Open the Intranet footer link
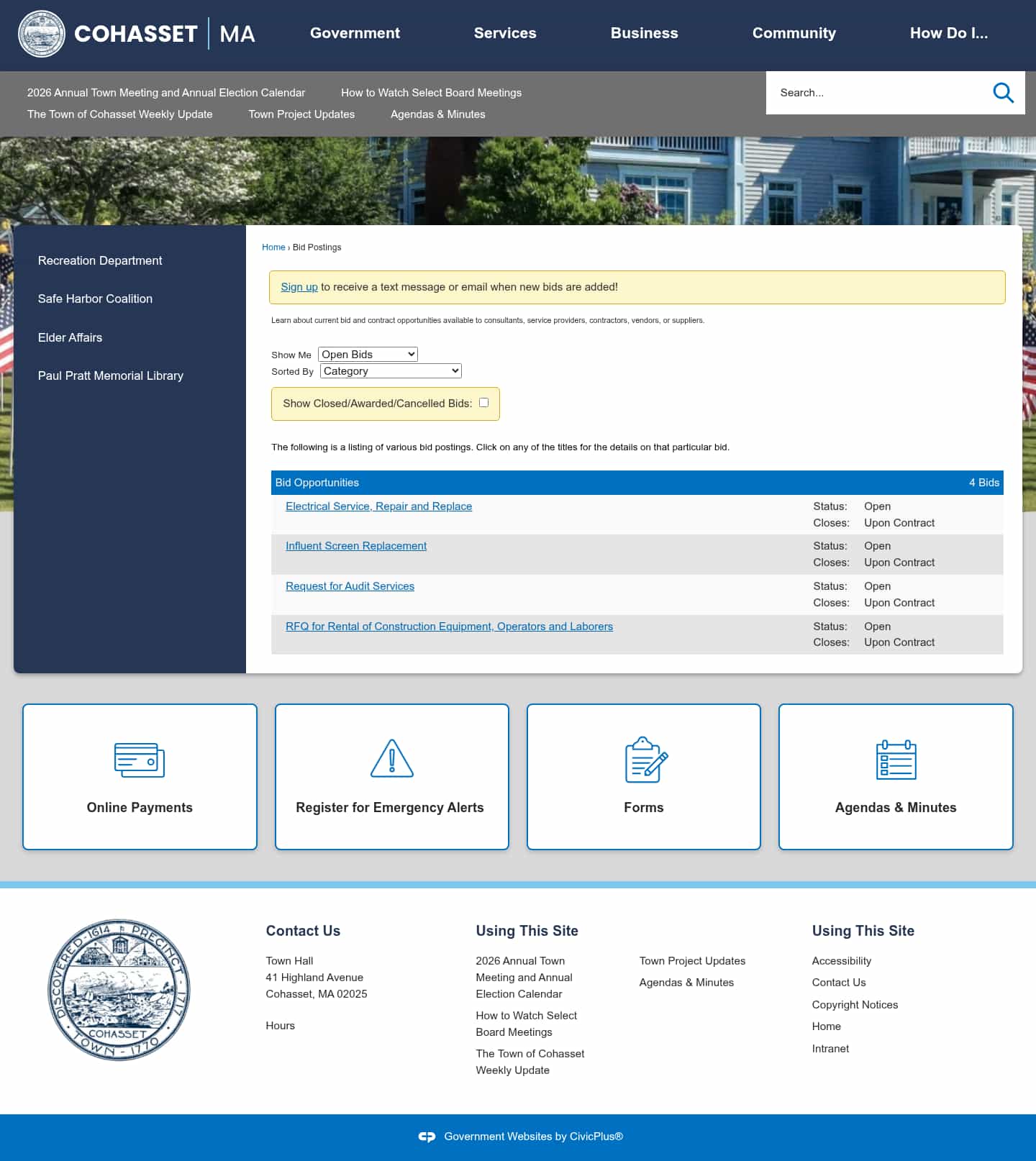1036x1161 pixels. [x=830, y=1049]
